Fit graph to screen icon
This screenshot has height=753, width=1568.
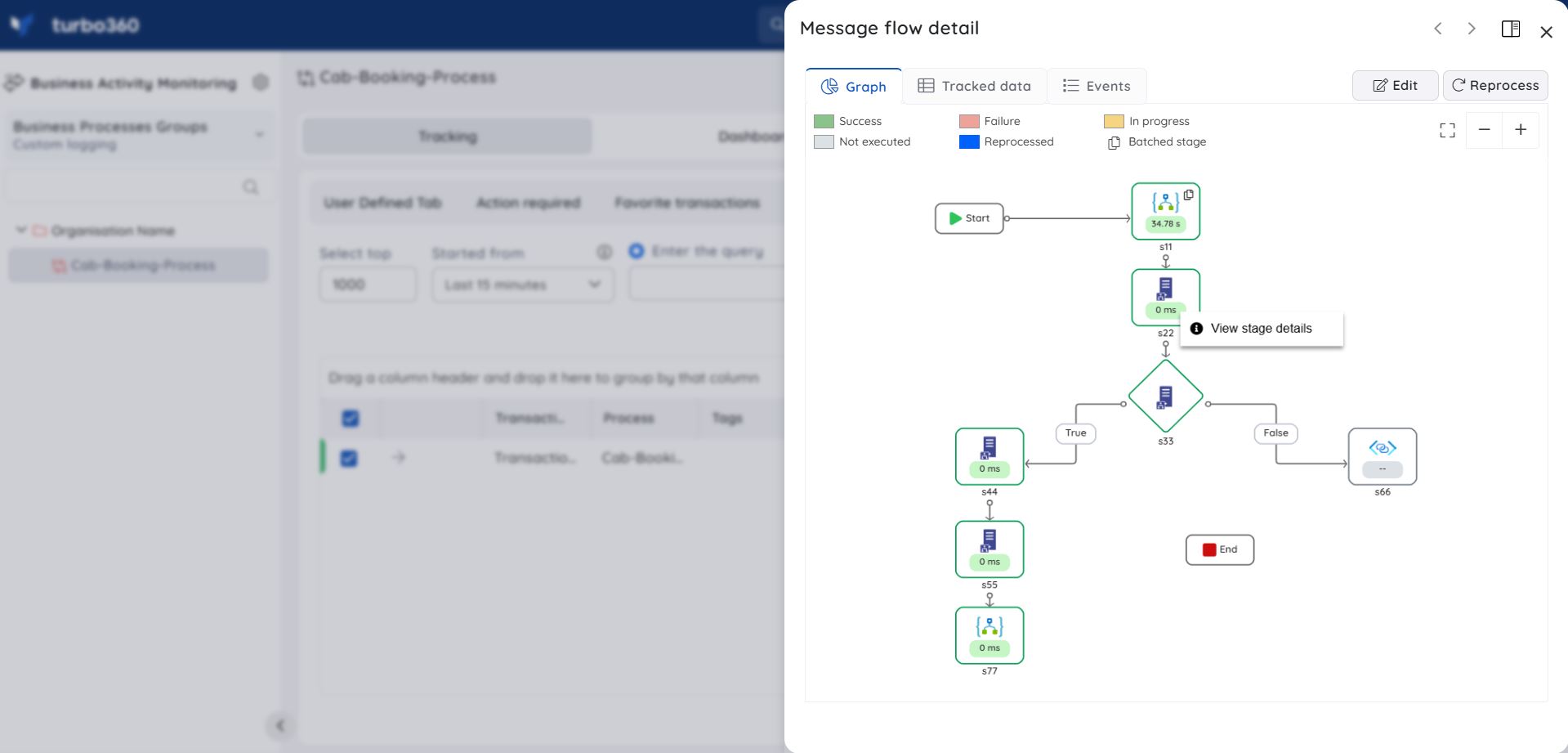tap(1447, 130)
